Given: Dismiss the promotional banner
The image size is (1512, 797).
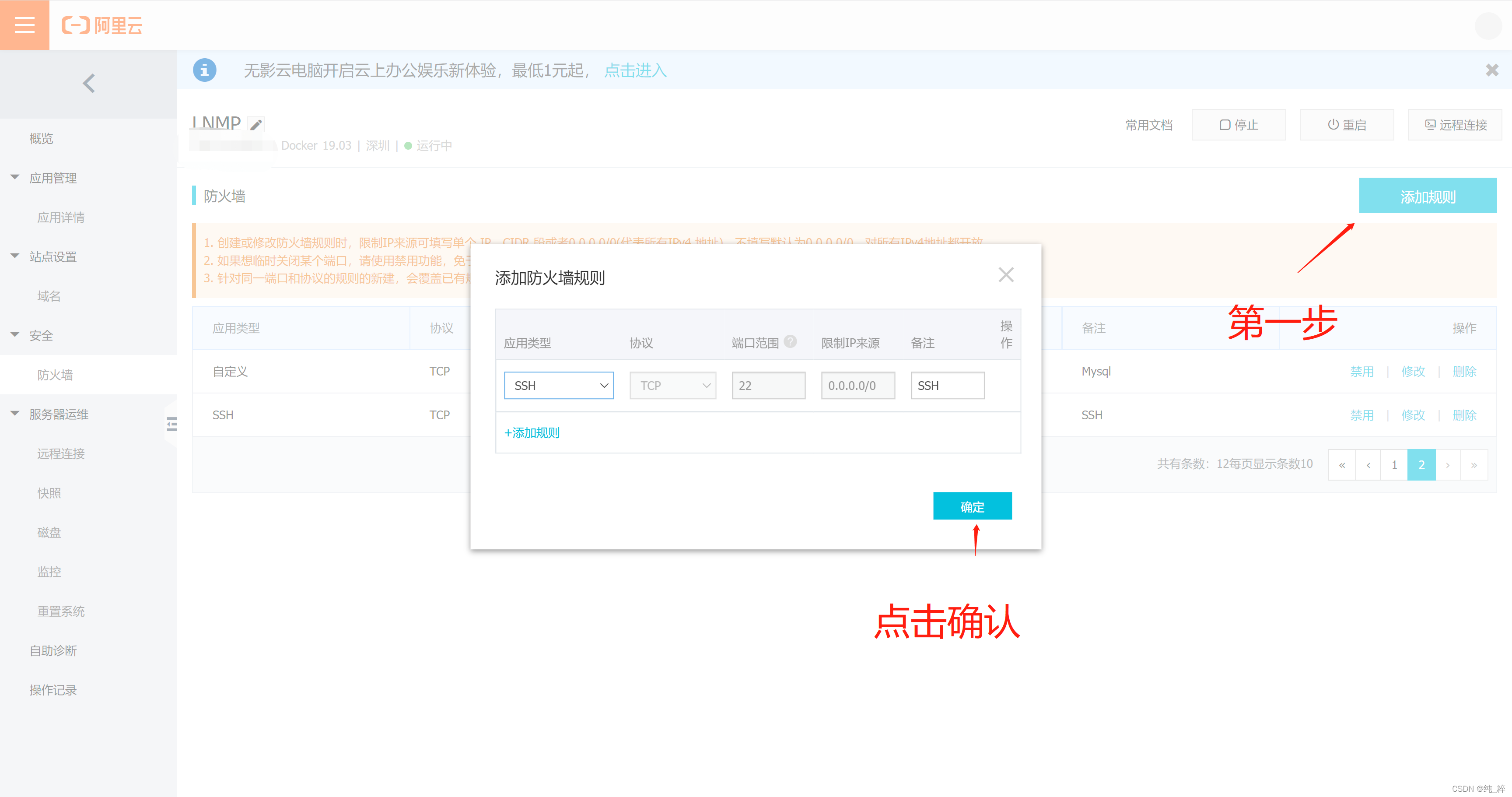Looking at the screenshot, I should click(x=1491, y=70).
